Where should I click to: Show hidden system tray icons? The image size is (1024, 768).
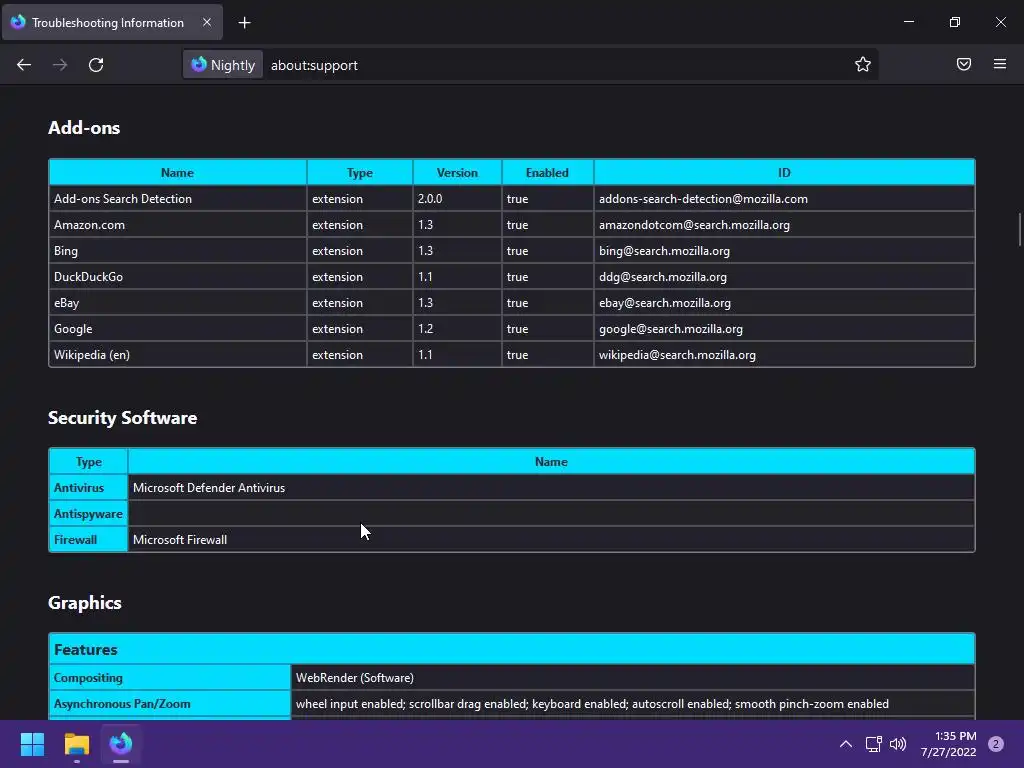point(846,744)
